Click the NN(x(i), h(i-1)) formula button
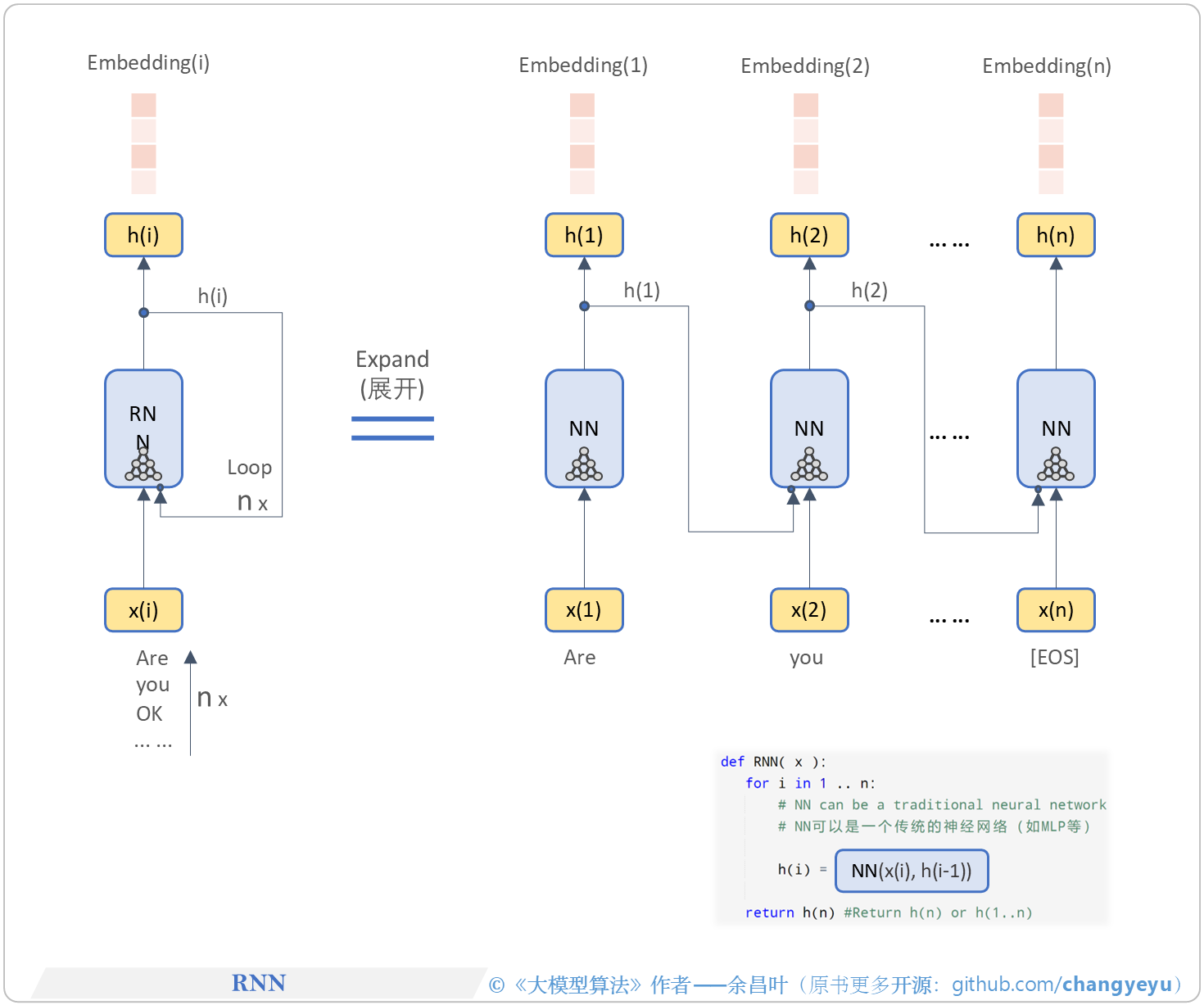The image size is (1204, 1005). pos(911,871)
